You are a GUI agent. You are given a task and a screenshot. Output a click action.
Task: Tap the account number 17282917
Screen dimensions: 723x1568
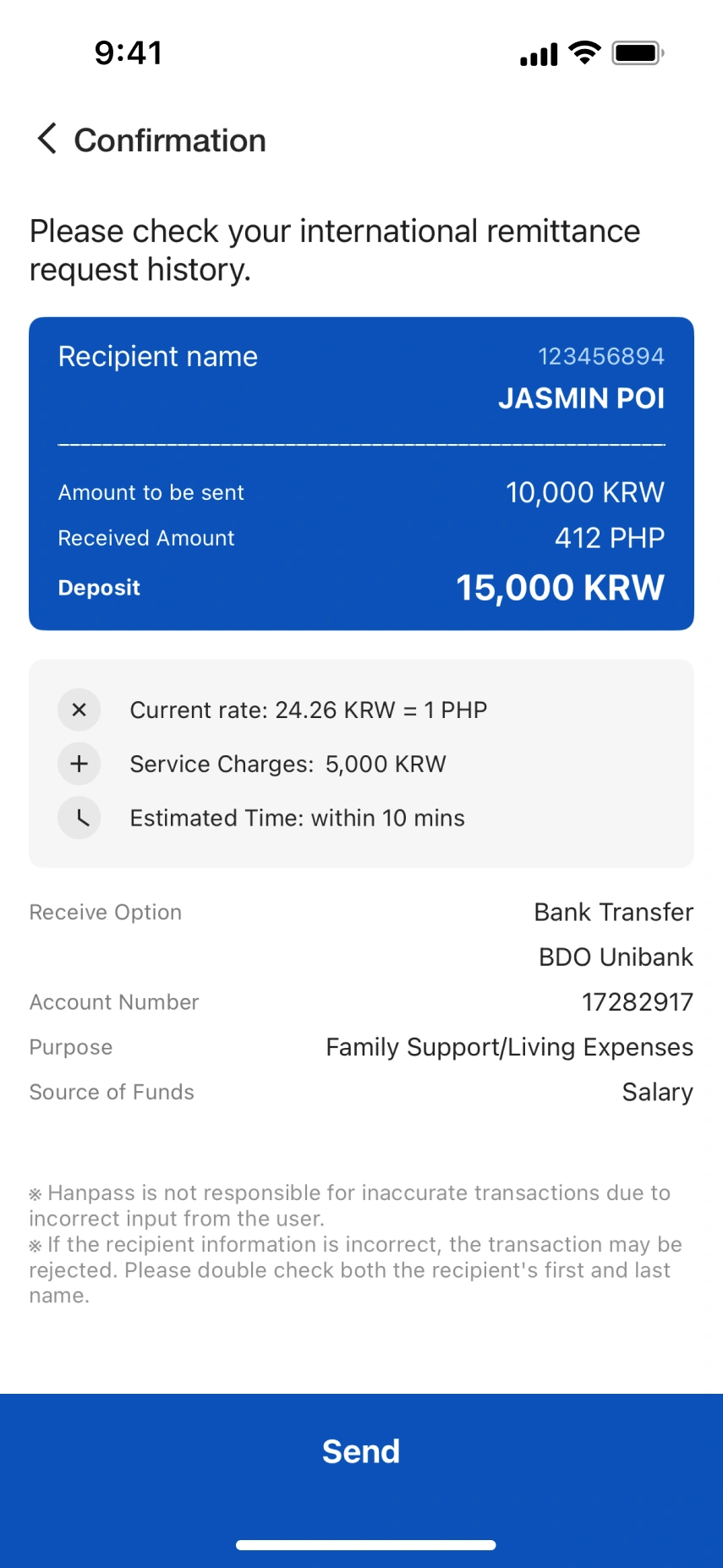[638, 1002]
